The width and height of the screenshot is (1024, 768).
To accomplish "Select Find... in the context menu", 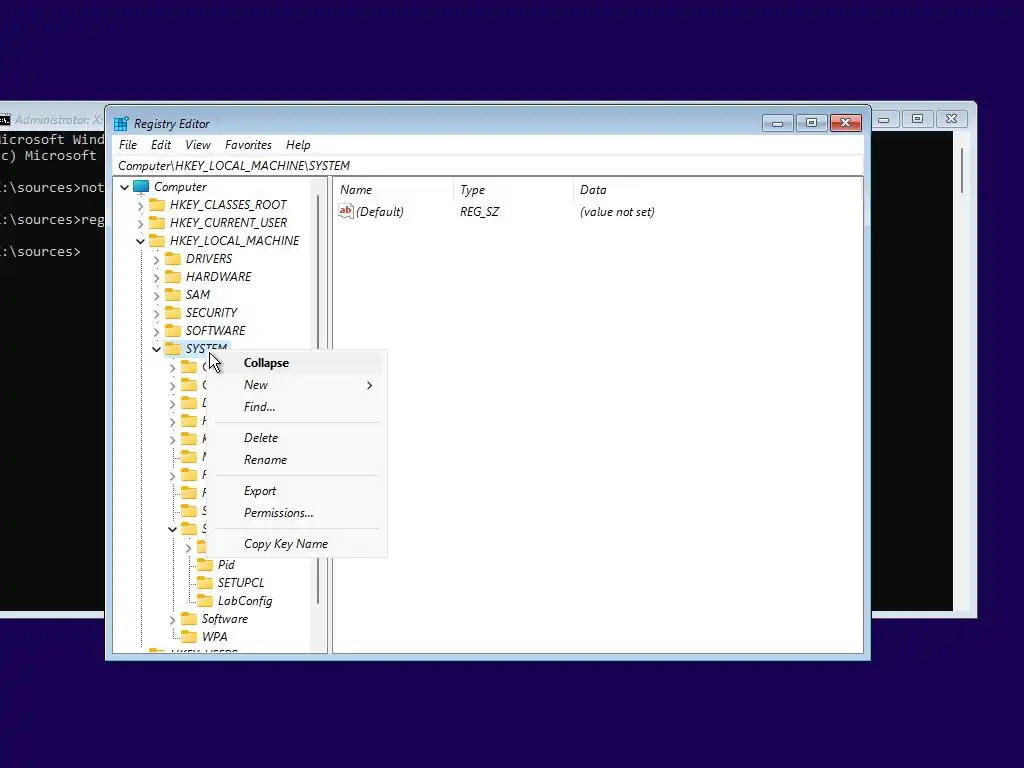I will [x=298, y=407].
